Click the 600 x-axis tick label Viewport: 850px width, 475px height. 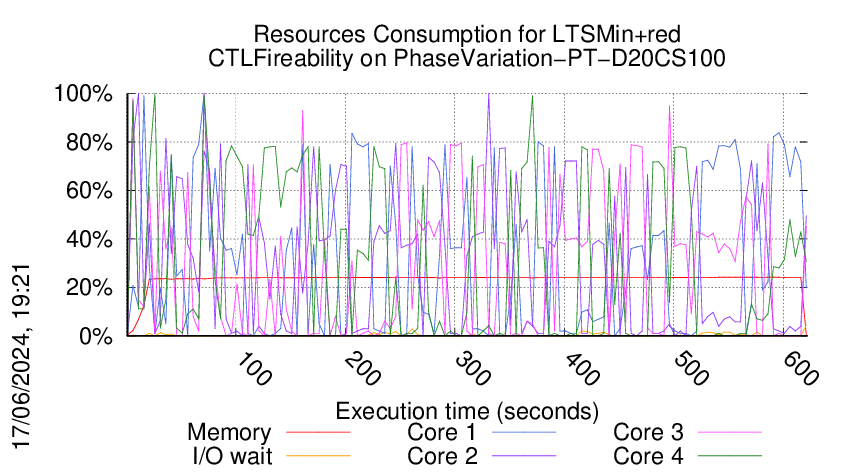pyautogui.click(x=801, y=370)
